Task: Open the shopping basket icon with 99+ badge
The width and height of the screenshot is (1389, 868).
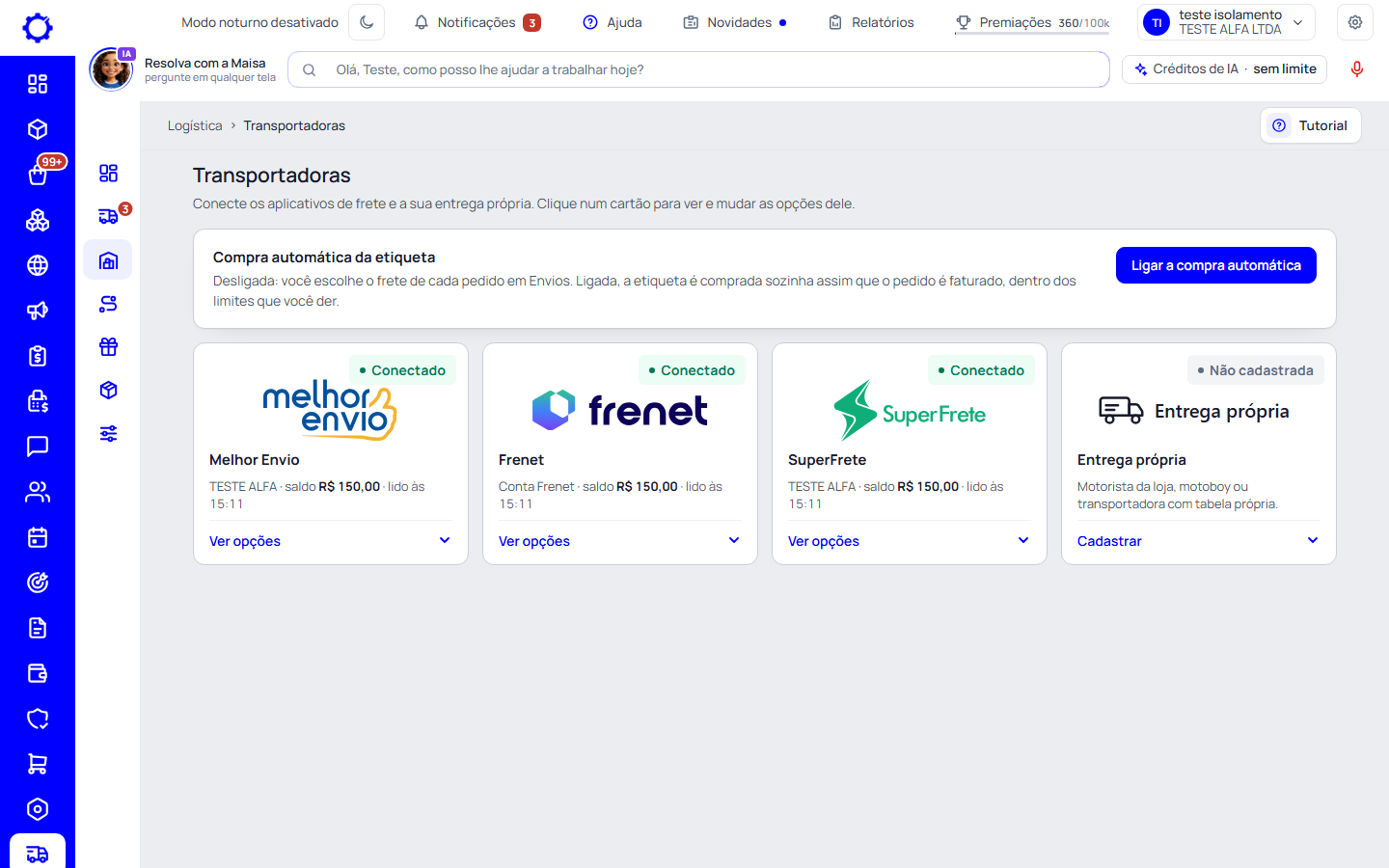Action: point(38,175)
